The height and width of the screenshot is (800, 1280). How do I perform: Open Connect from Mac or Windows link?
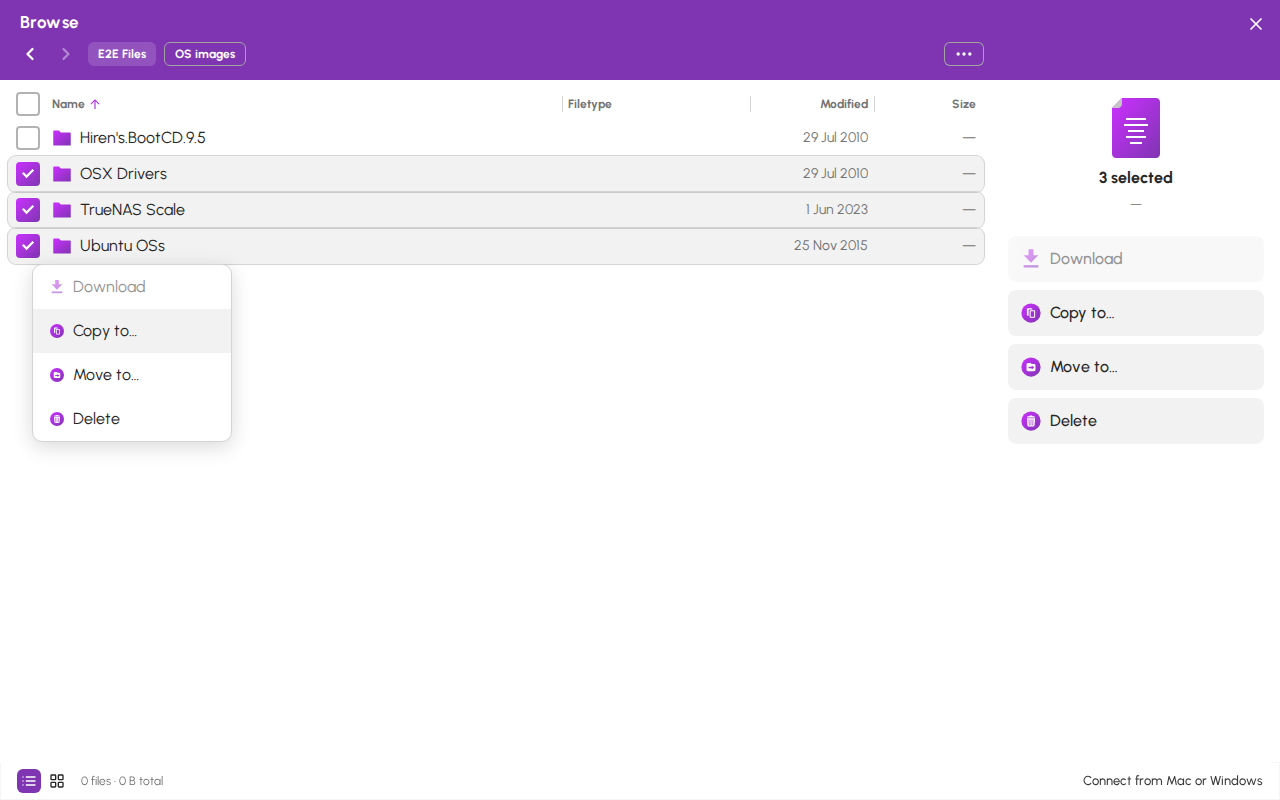point(1173,781)
